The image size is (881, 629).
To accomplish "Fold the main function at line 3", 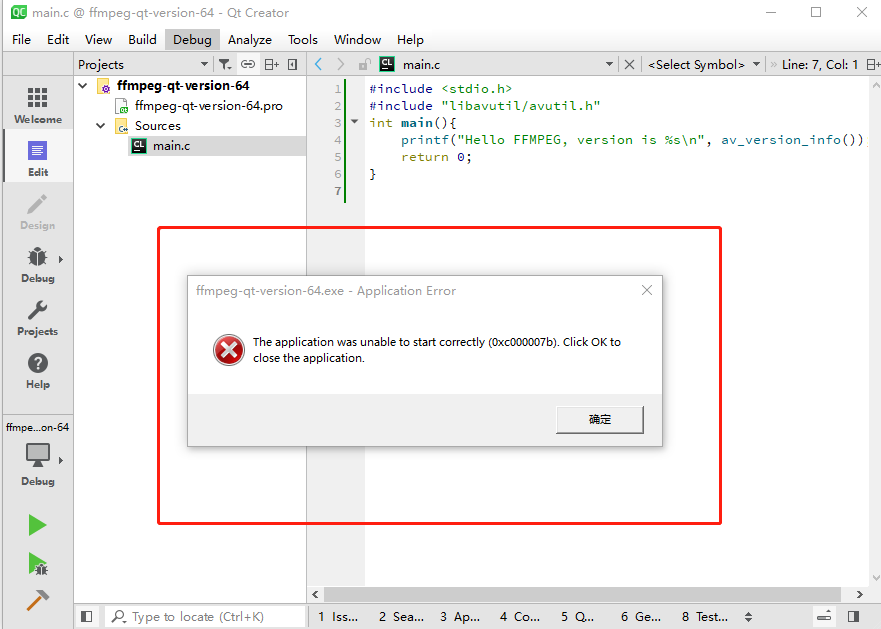I will [355, 121].
